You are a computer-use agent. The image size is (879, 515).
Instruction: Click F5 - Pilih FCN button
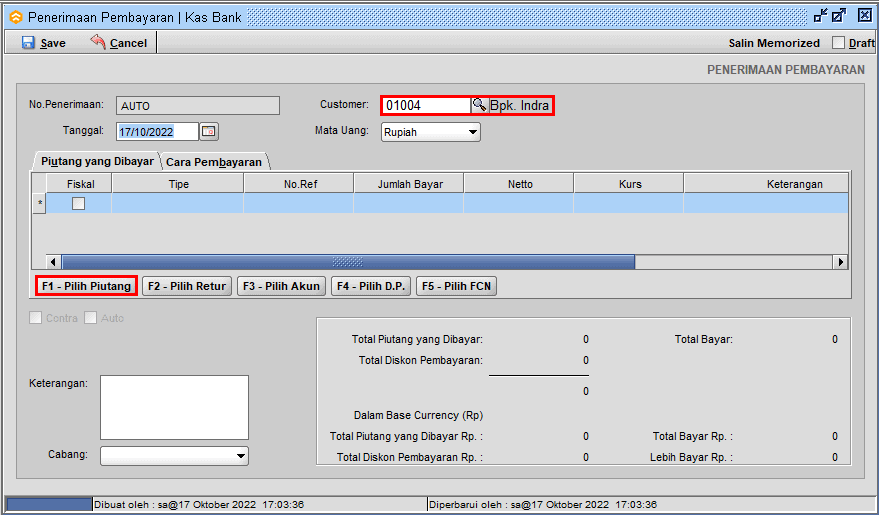point(456,286)
